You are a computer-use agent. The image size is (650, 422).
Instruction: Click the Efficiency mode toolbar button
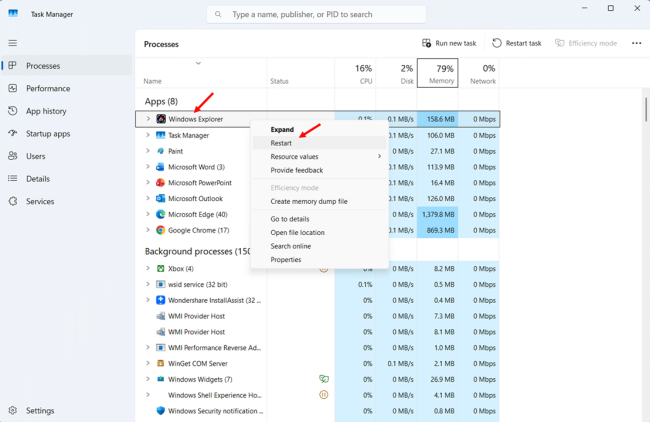(x=586, y=43)
